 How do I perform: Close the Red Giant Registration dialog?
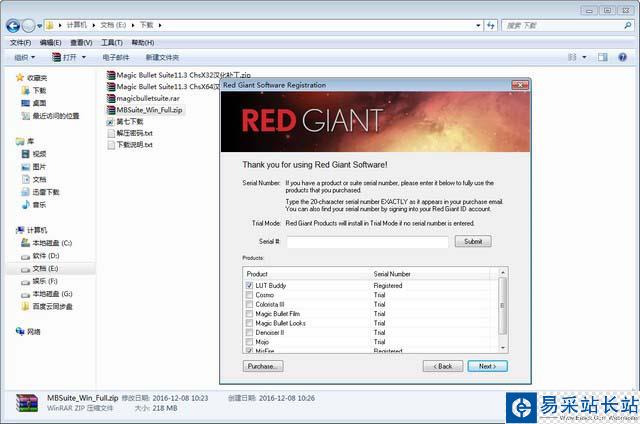pos(520,85)
